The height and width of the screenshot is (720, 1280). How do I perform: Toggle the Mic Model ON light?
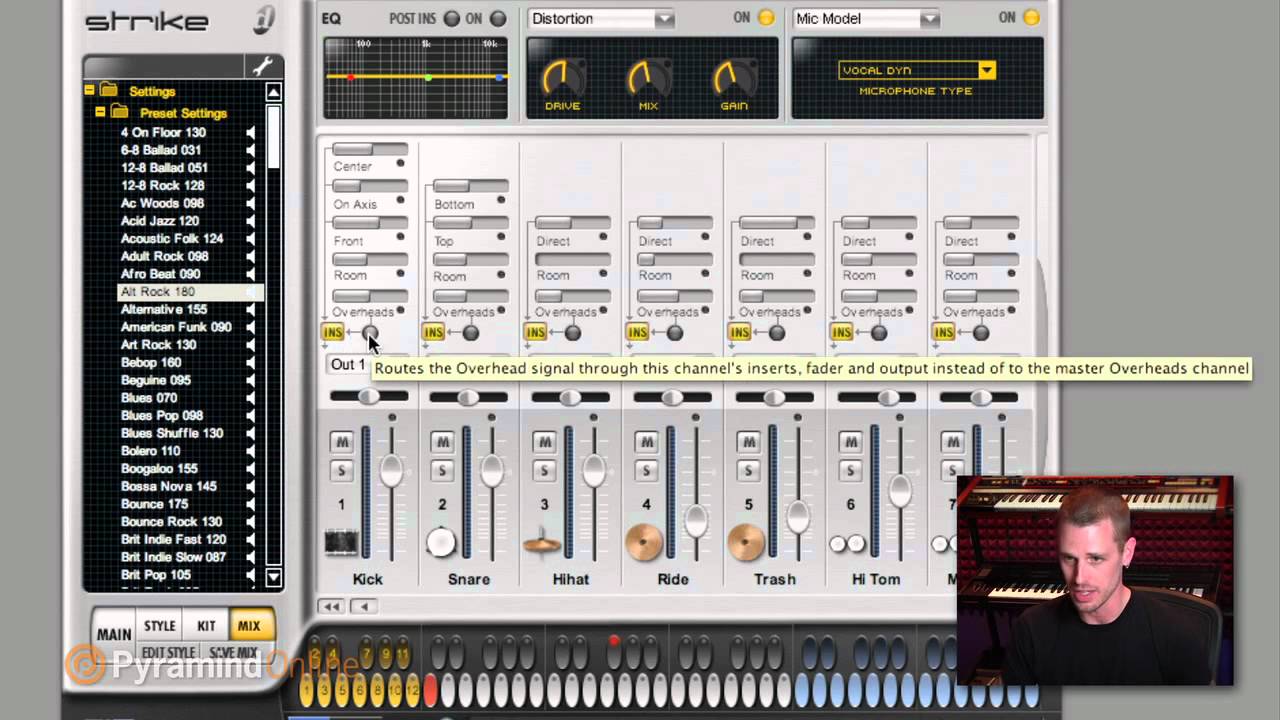1032,18
